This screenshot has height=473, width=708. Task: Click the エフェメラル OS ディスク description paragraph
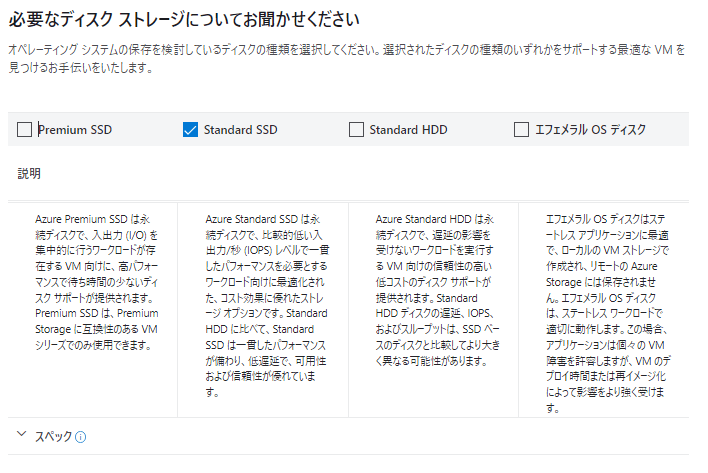608,314
